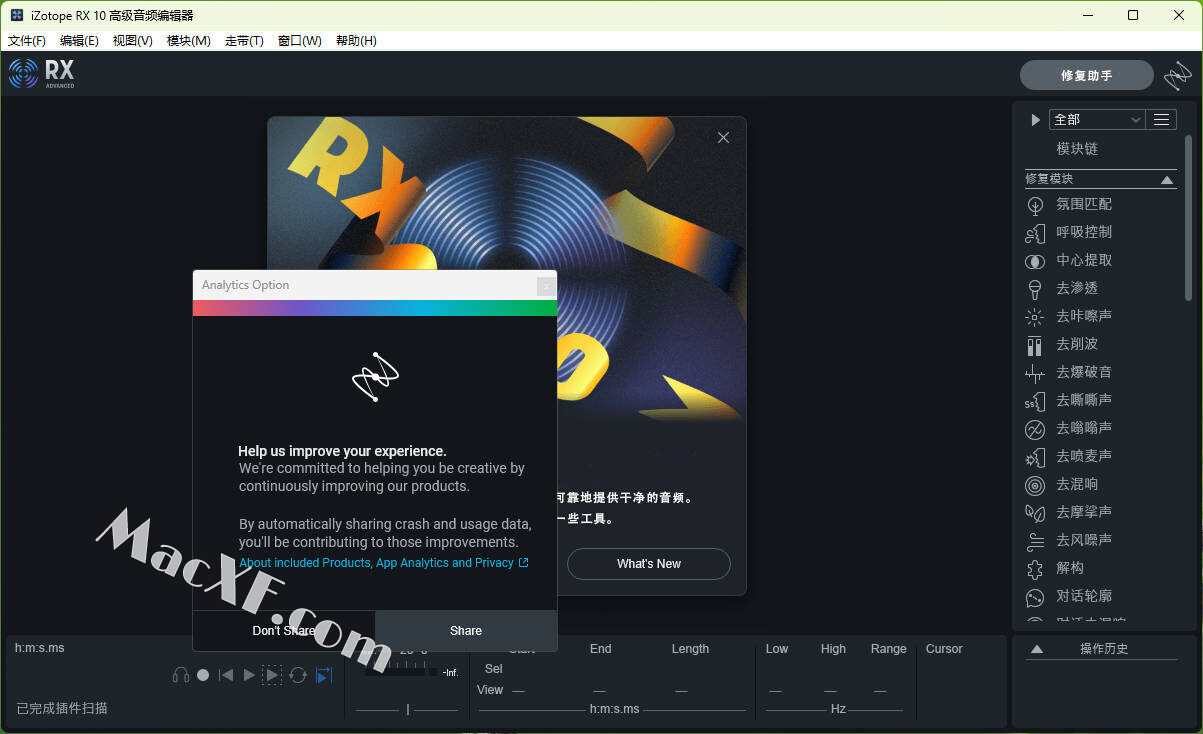Click the 修复助手 repair assistant button
Viewport: 1203px width, 734px height.
[x=1086, y=75]
